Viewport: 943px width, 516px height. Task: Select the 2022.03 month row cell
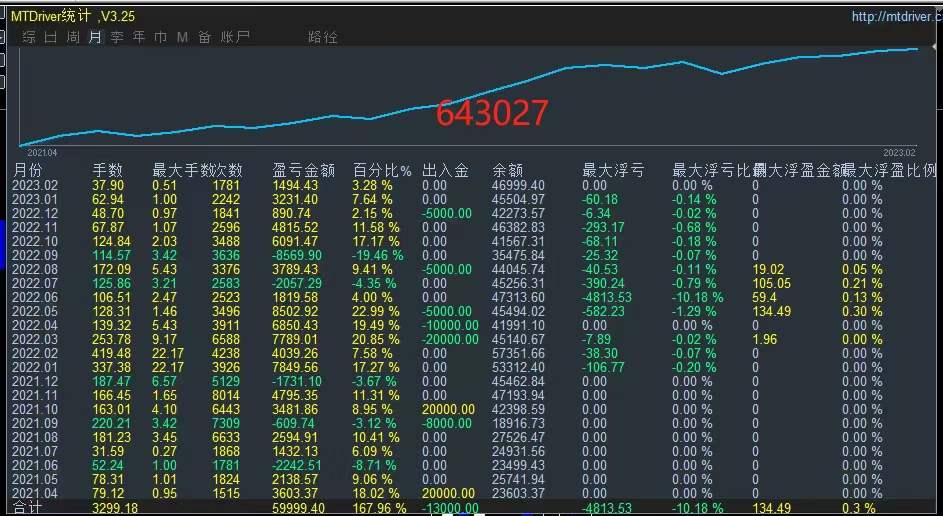point(35,339)
